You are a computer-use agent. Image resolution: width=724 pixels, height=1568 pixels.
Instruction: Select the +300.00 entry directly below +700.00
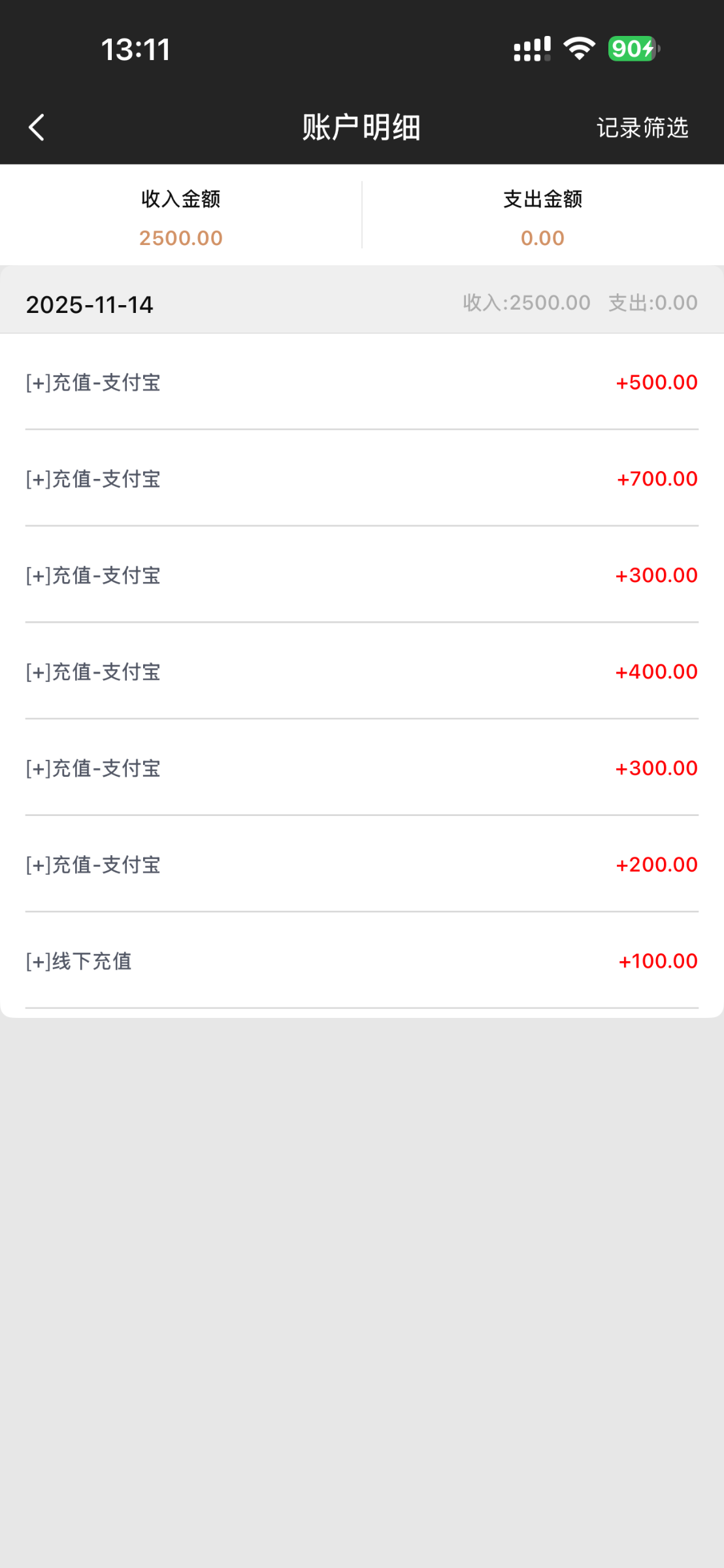coord(361,575)
